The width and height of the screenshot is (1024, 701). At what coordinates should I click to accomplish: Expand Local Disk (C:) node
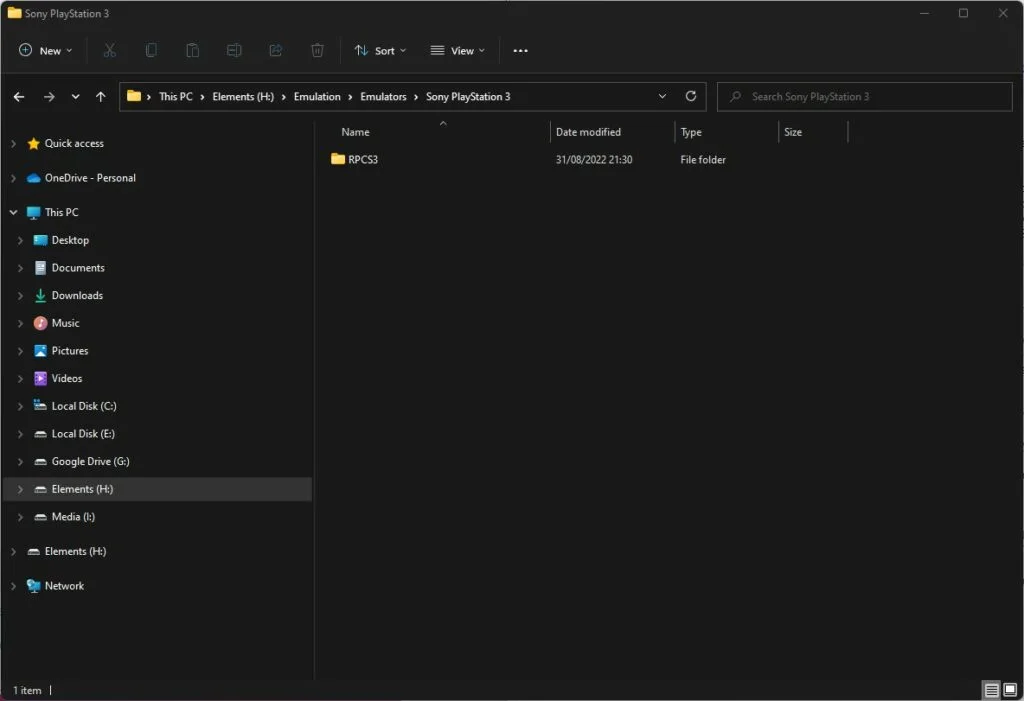click(x=20, y=406)
